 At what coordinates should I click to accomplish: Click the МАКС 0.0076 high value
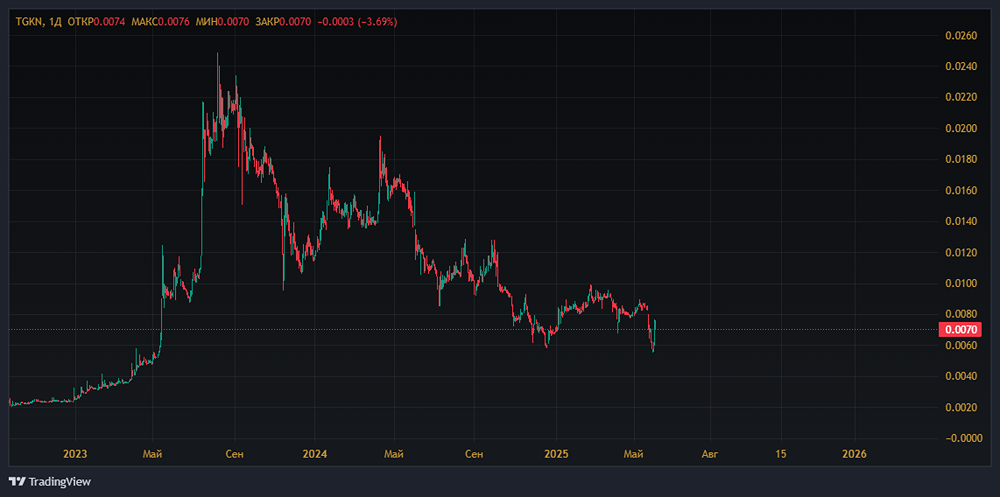click(159, 22)
